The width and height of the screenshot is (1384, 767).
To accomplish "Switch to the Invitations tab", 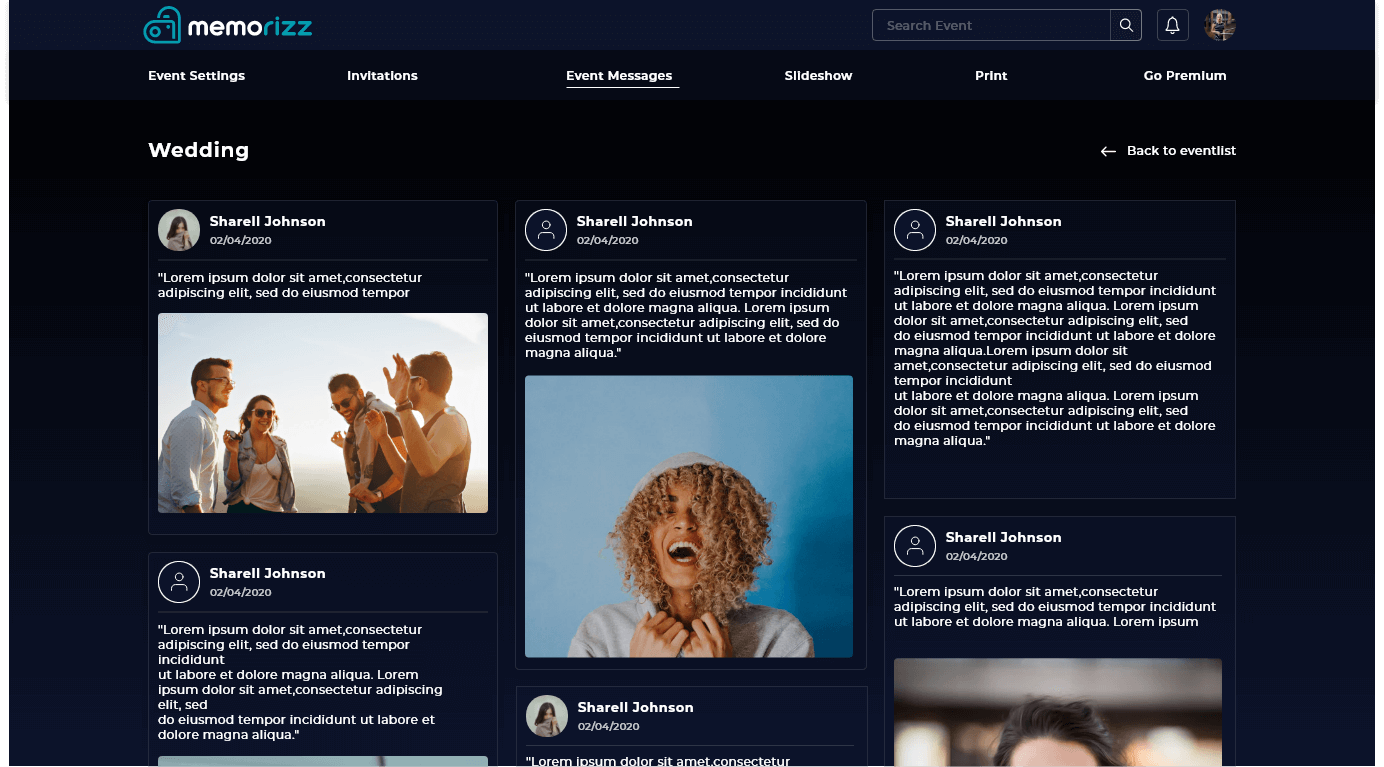I will (x=382, y=76).
